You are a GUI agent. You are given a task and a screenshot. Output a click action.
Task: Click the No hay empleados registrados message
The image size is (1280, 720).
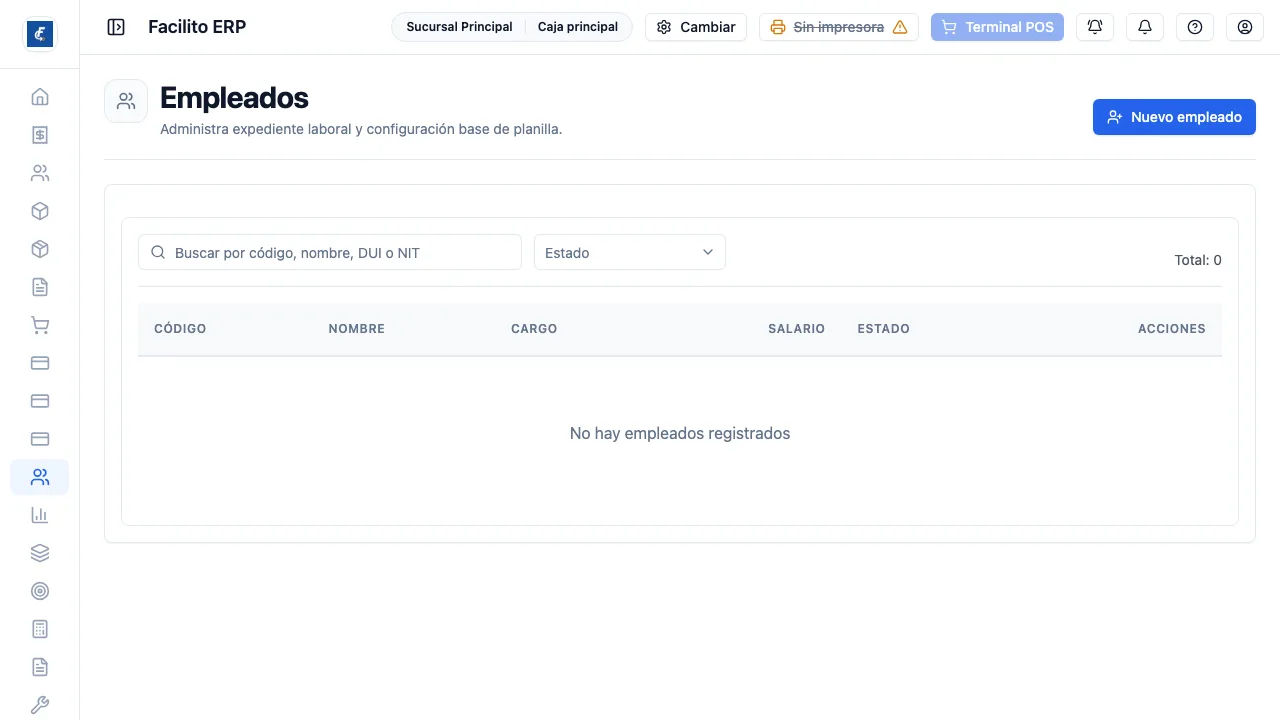click(x=680, y=433)
